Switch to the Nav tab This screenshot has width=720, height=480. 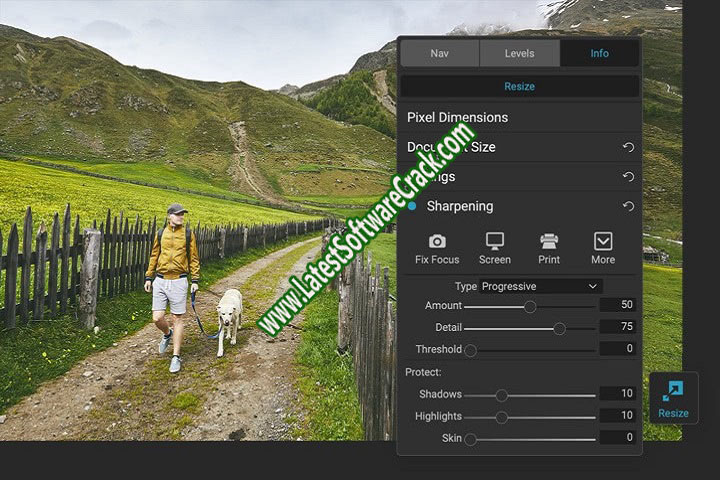click(x=439, y=53)
